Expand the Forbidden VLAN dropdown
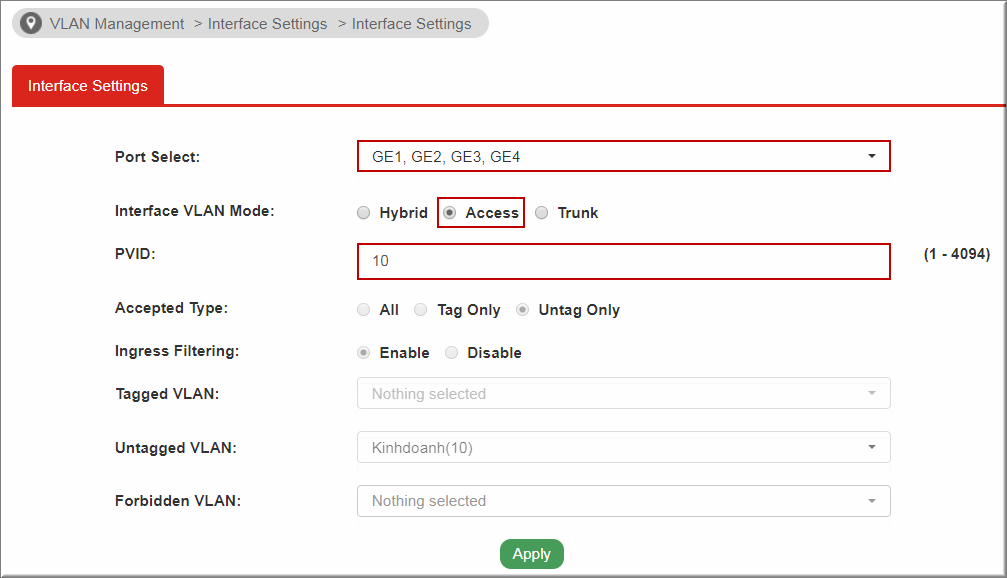 pyautogui.click(x=622, y=501)
